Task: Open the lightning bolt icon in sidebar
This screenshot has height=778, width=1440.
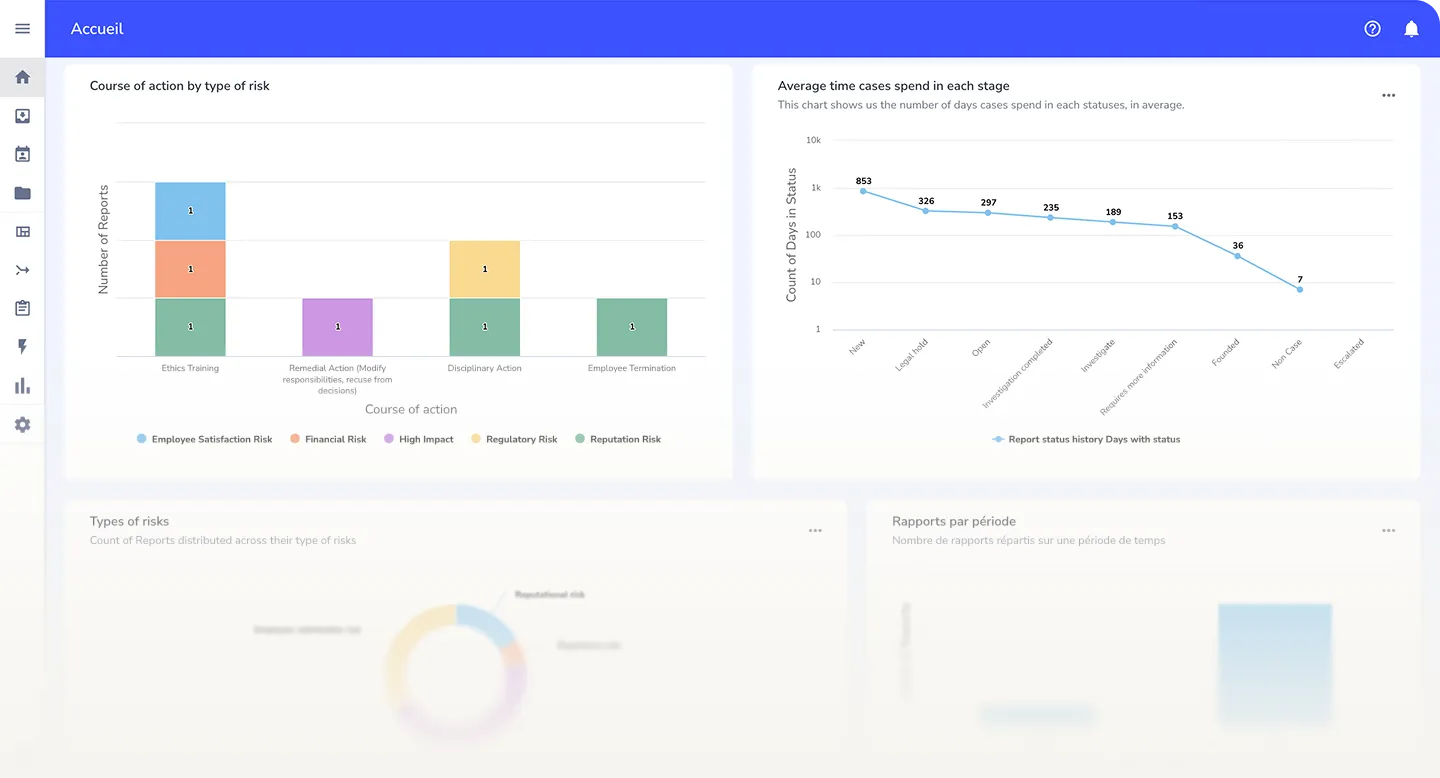Action: click(x=22, y=347)
